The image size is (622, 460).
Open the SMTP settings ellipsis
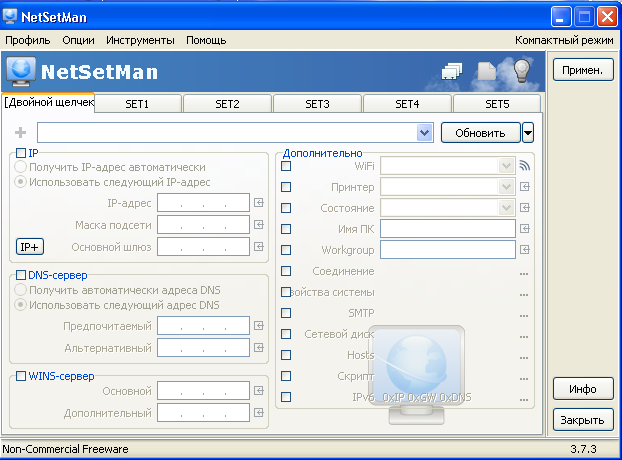[x=524, y=316]
